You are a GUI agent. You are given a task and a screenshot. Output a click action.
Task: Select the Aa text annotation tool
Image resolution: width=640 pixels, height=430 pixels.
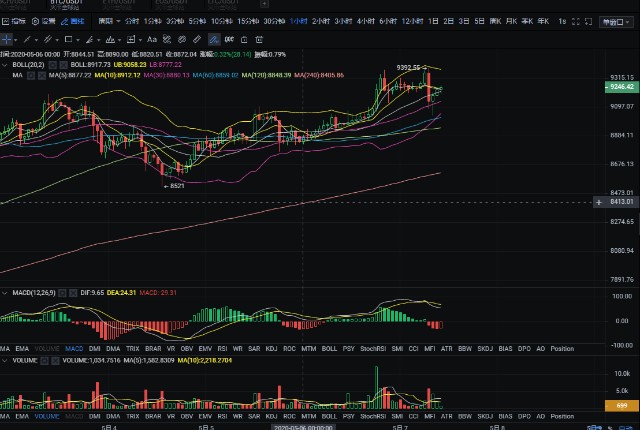click(x=152, y=40)
